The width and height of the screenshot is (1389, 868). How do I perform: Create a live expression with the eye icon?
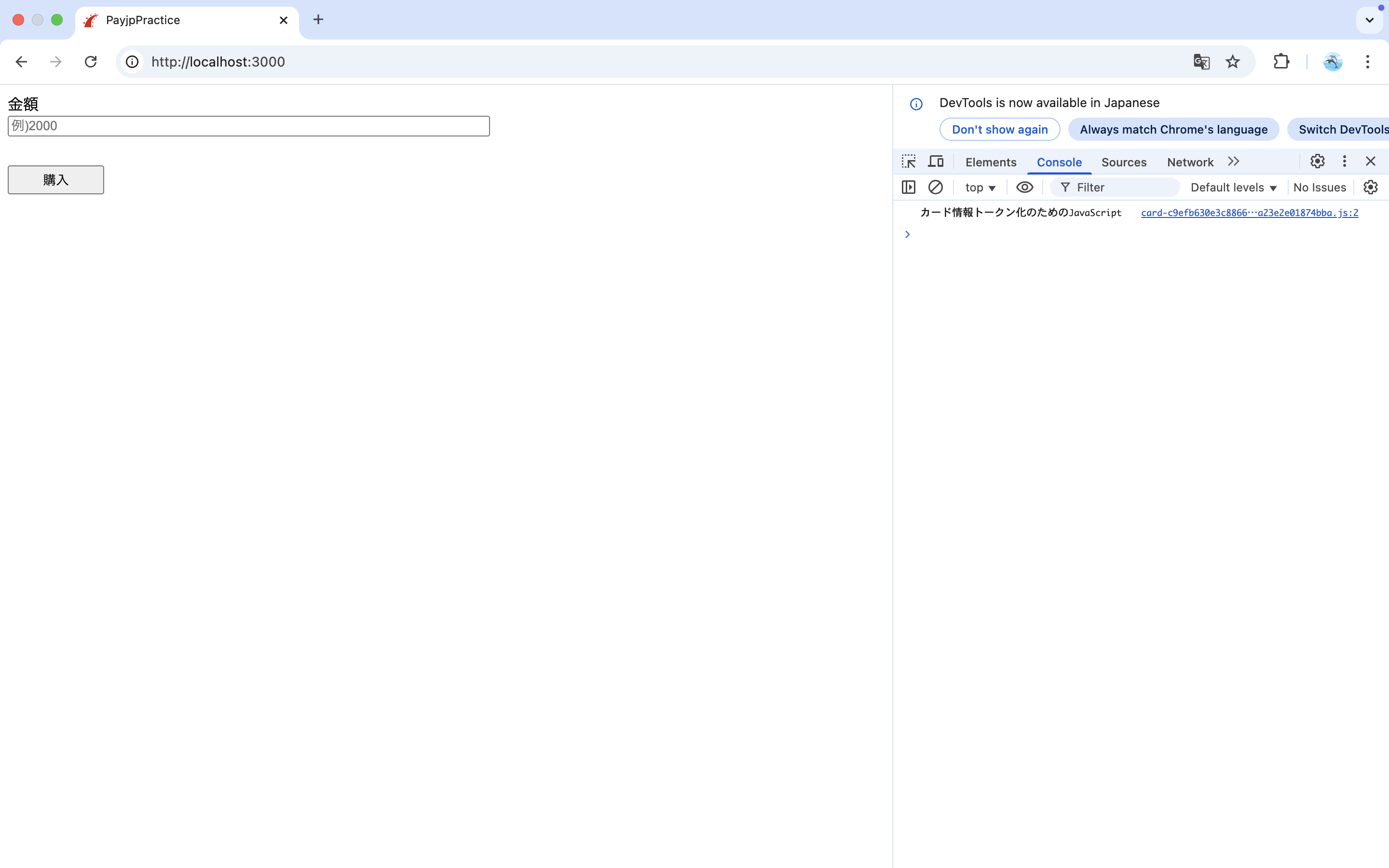[x=1024, y=187]
